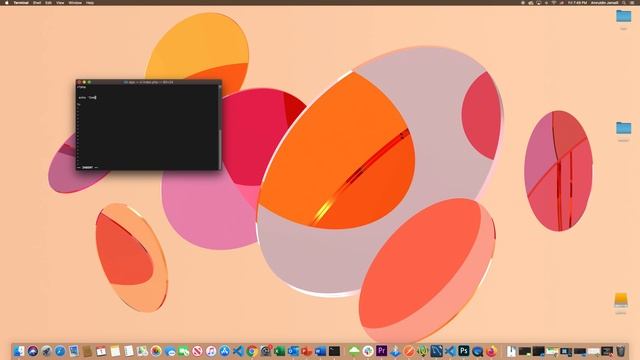Open Microsoft Excel from the dock
This screenshot has width=640, height=360.
[280, 351]
